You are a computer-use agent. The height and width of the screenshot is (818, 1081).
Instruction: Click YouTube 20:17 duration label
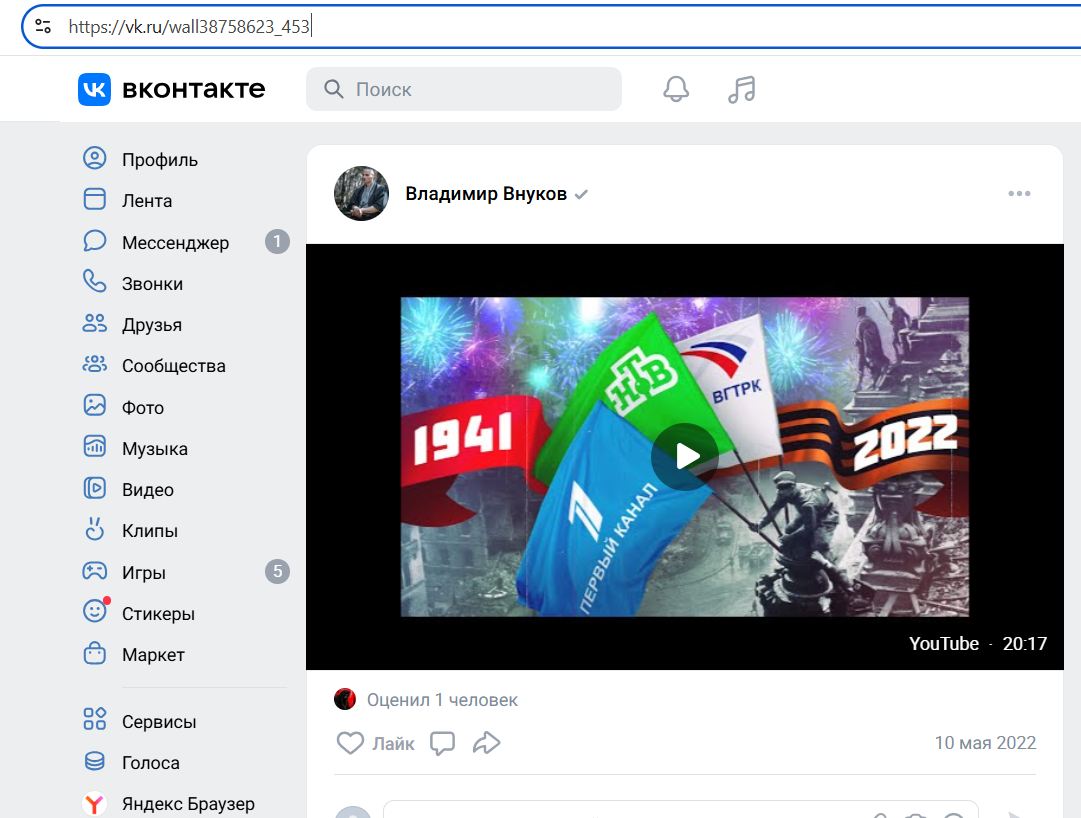(x=978, y=644)
